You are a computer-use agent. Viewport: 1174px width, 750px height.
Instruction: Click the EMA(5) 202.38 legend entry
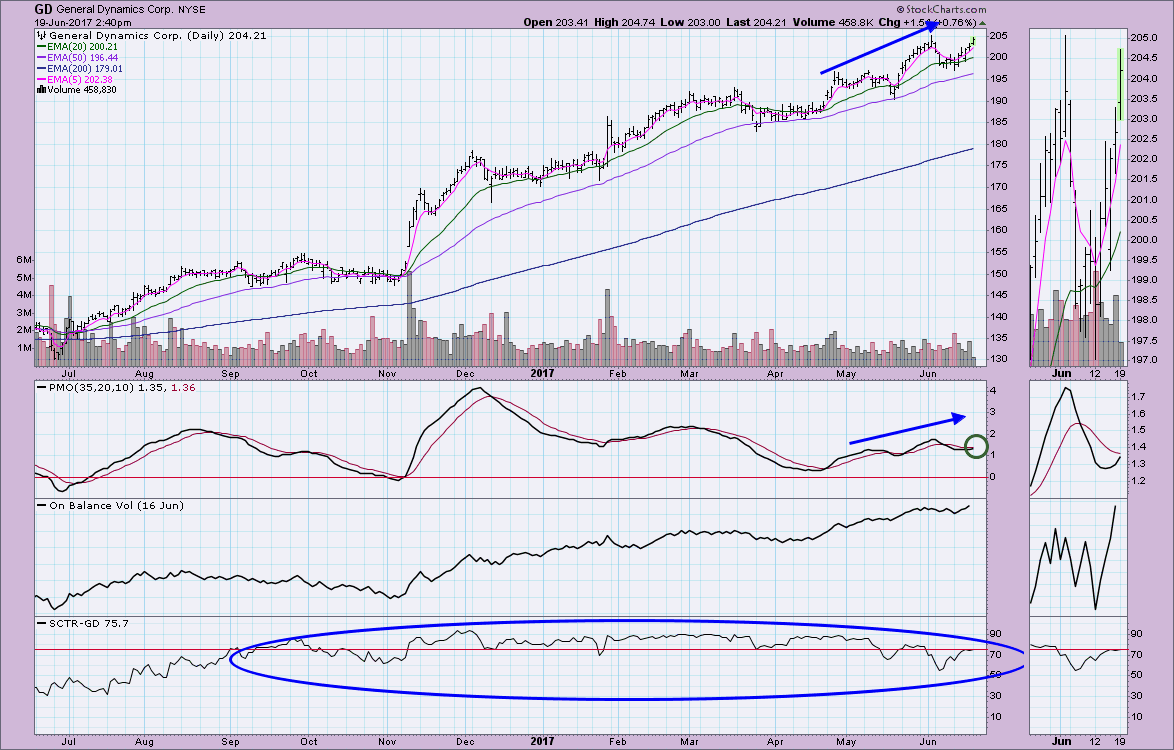click(x=75, y=79)
